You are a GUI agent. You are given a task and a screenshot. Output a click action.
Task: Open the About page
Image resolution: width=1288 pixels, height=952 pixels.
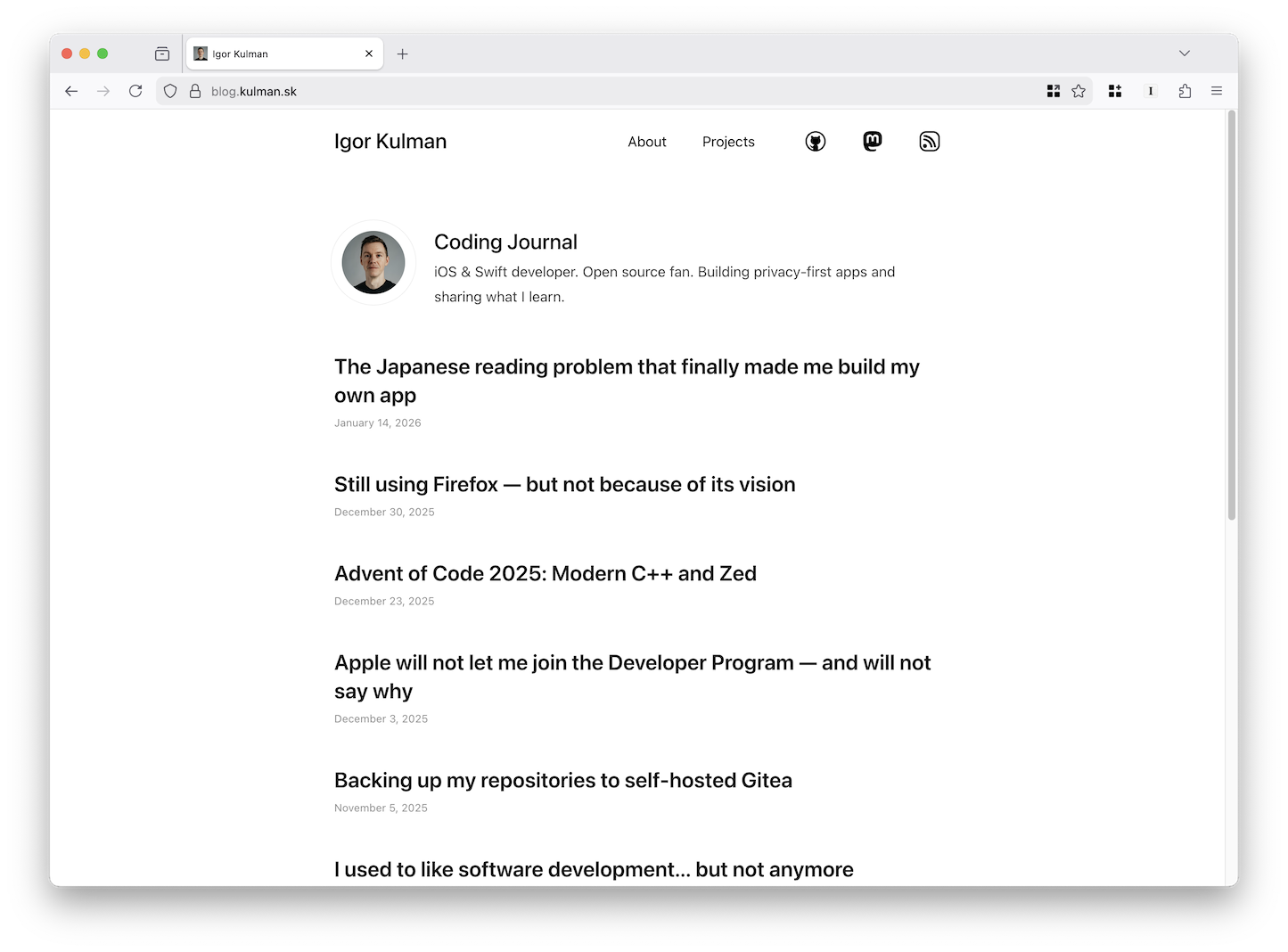click(647, 142)
